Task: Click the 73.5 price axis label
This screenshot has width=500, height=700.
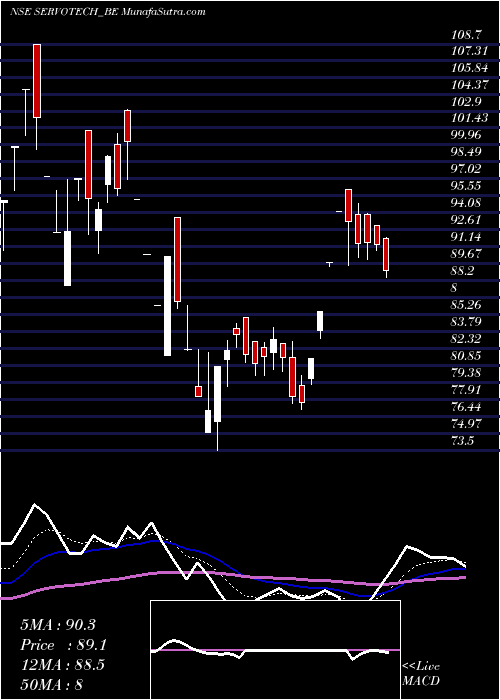Action: pyautogui.click(x=464, y=441)
